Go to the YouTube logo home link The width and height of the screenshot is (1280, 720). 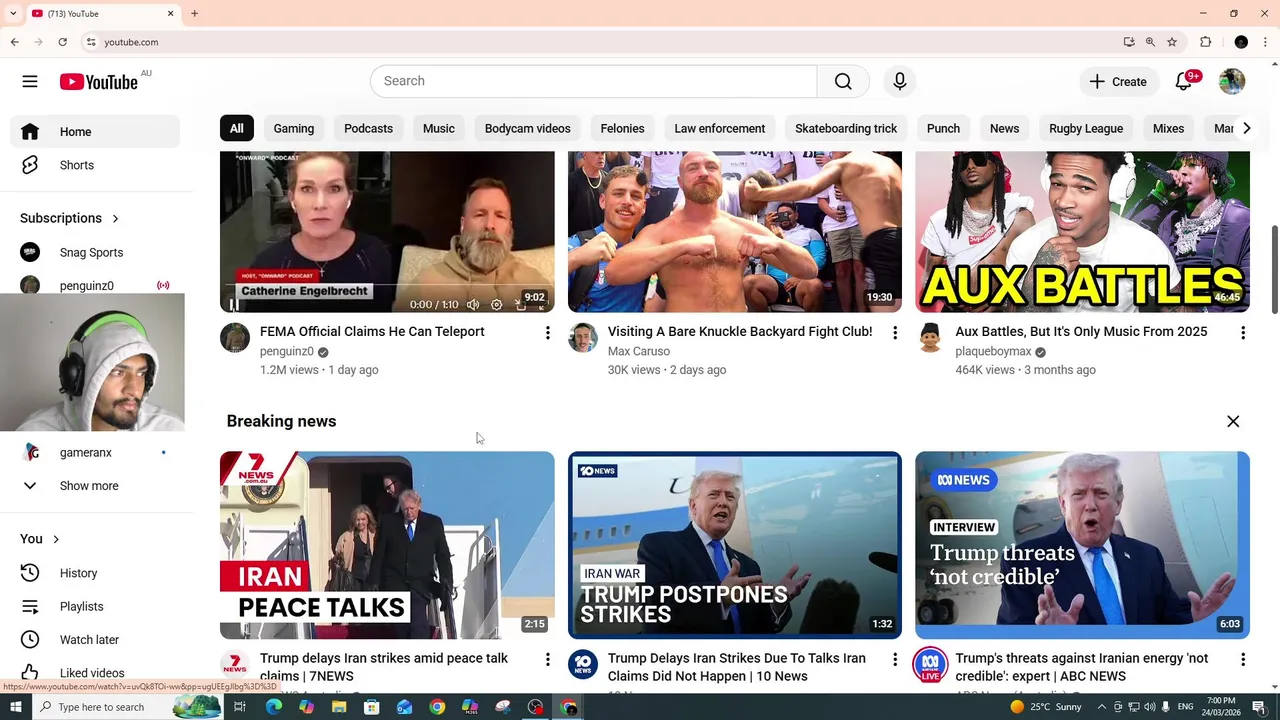98,82
